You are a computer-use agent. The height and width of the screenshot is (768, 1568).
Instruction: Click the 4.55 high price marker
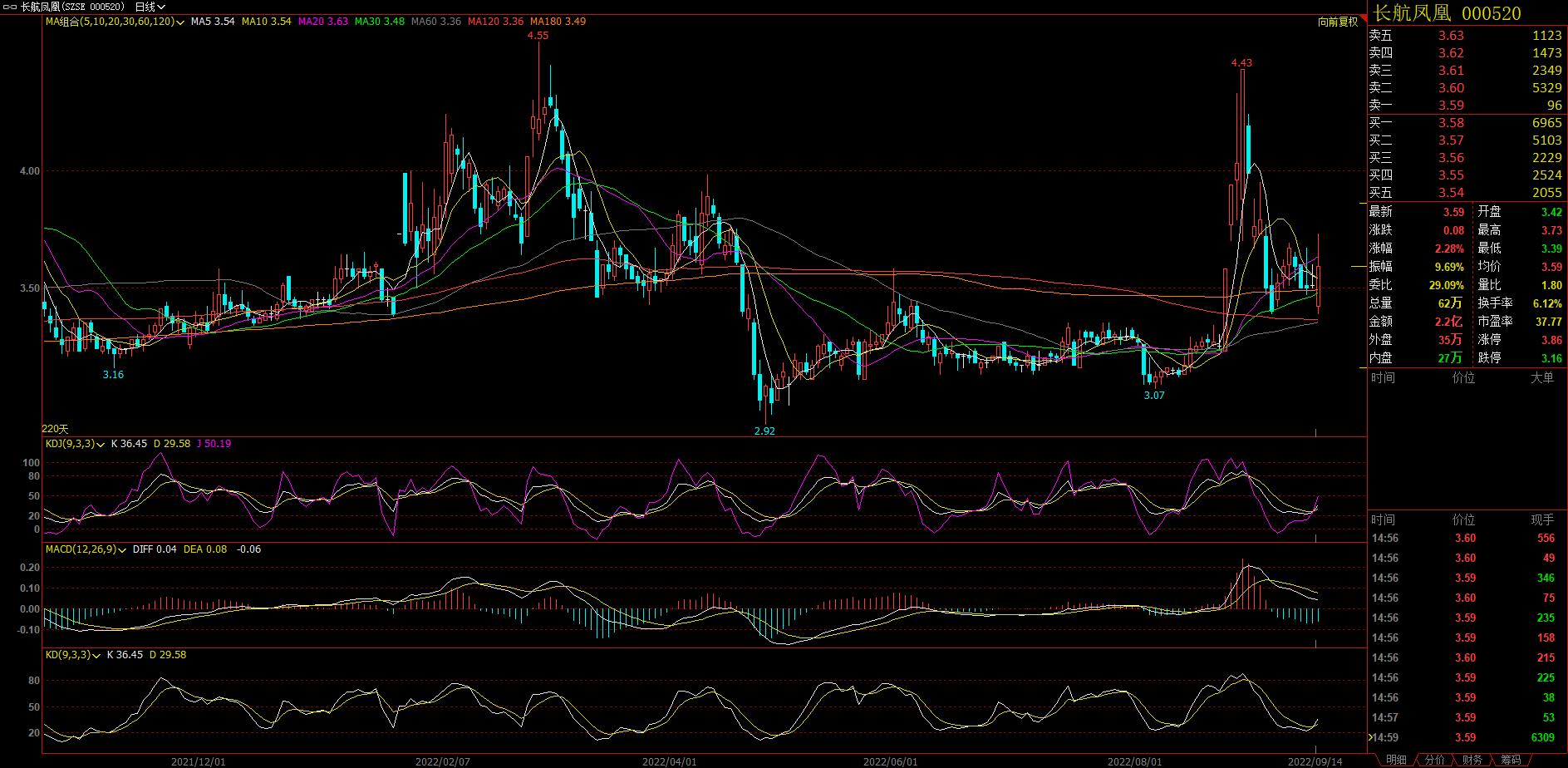[x=538, y=36]
